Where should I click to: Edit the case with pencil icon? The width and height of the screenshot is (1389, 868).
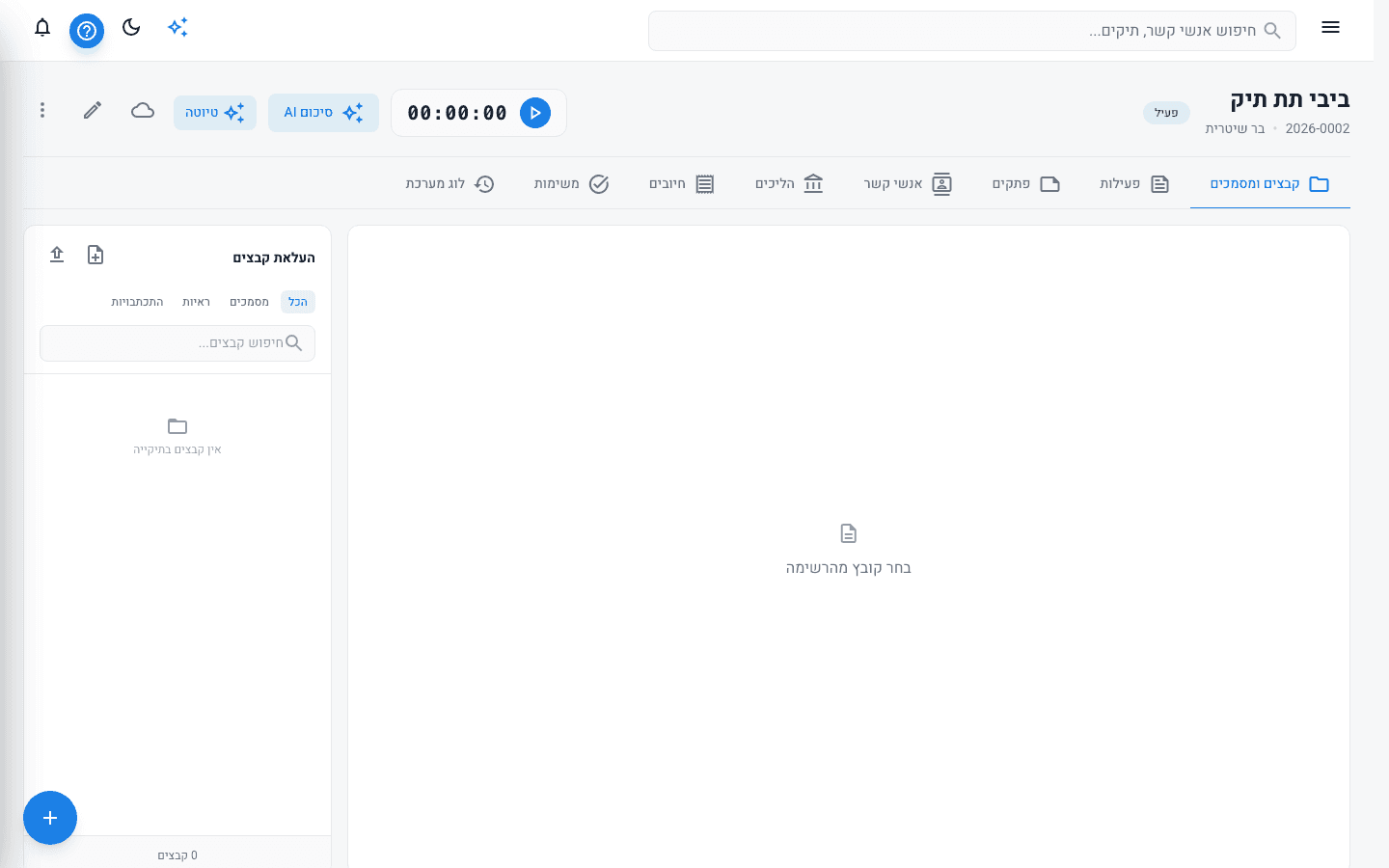coord(93,111)
